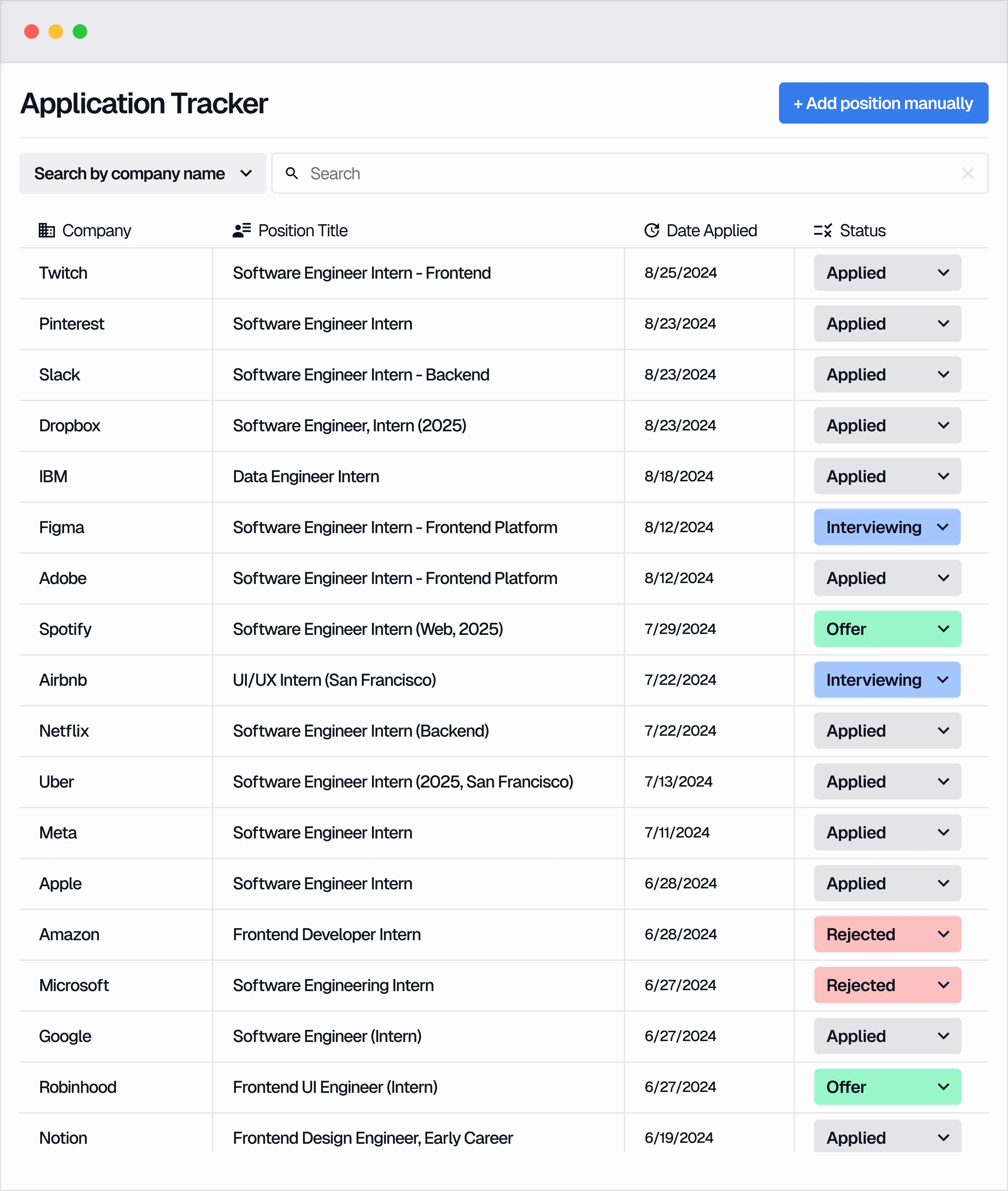Click the Position Title person icon
Viewport: 1008px width, 1191px height.
[241, 230]
